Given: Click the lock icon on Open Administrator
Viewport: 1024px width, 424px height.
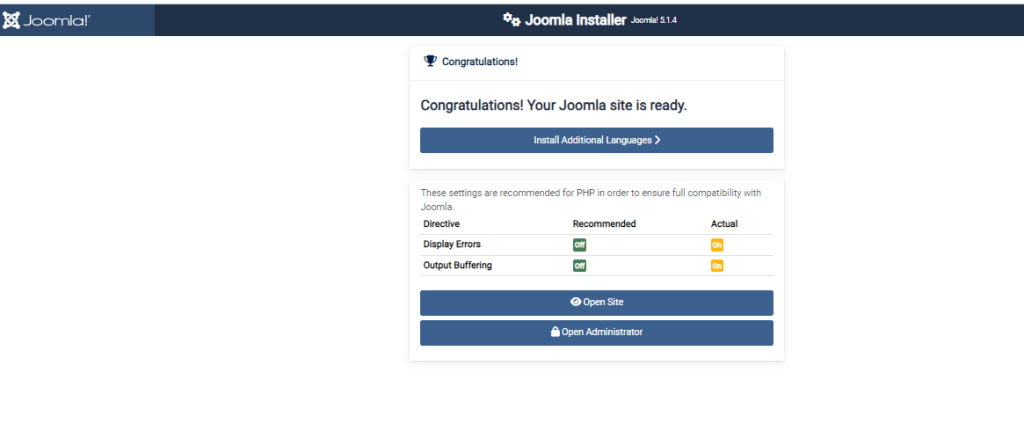Looking at the screenshot, I should pyautogui.click(x=555, y=332).
